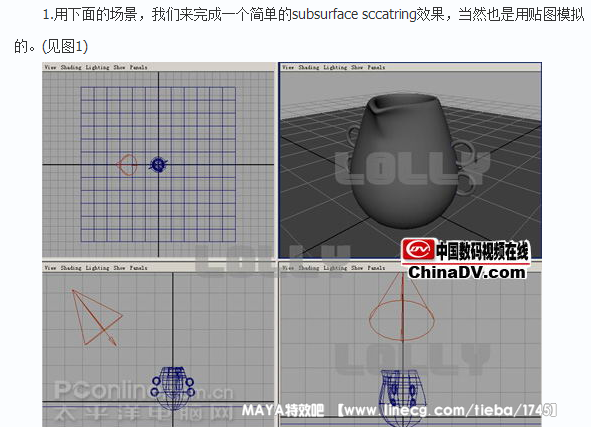591x427 pixels.
Task: Open Panels menu in shaded perspective panel
Action: 376,67
